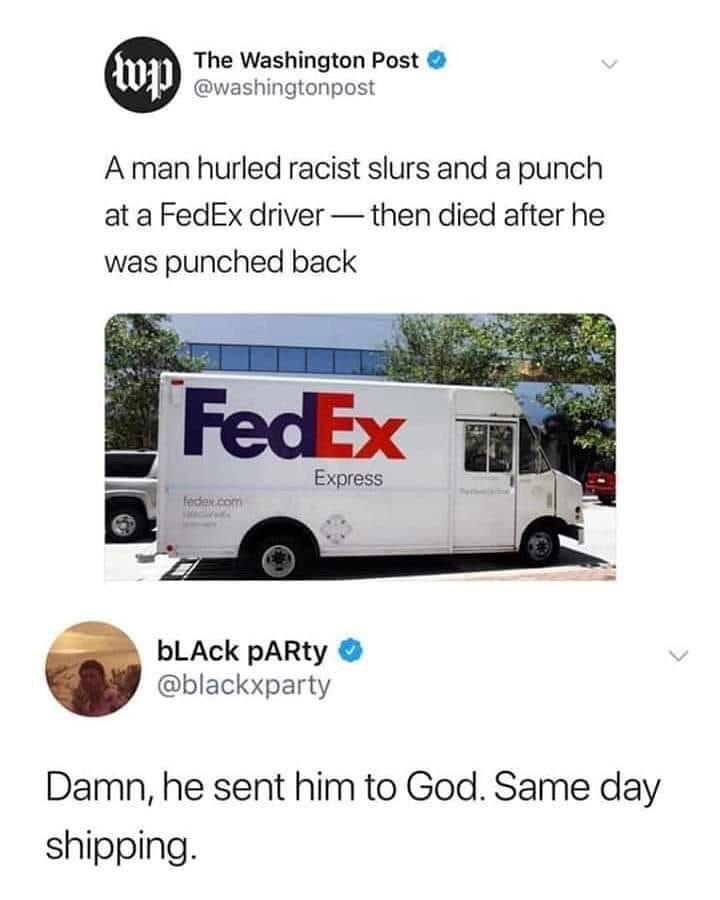Image resolution: width=720 pixels, height=900 pixels.
Task: Click the 'Damn, he sent him to God' line
Action: 261,787
